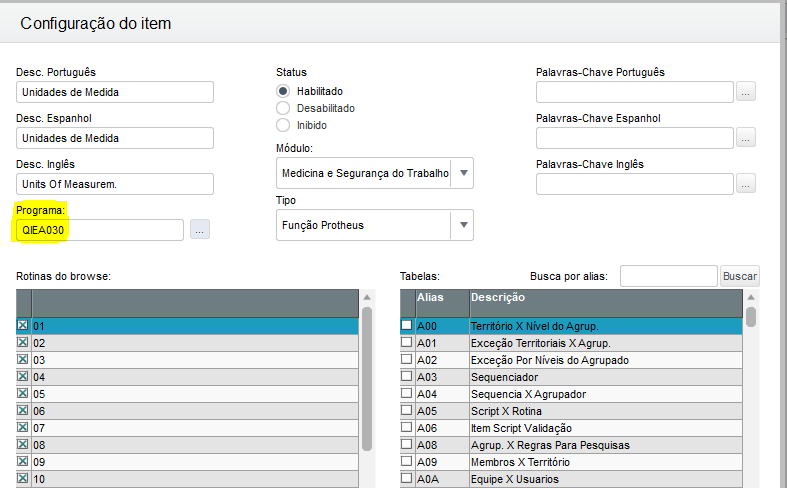Open Palavras-Chave Espanhol ellipsis button
This screenshot has height=488, width=787.
click(x=746, y=138)
